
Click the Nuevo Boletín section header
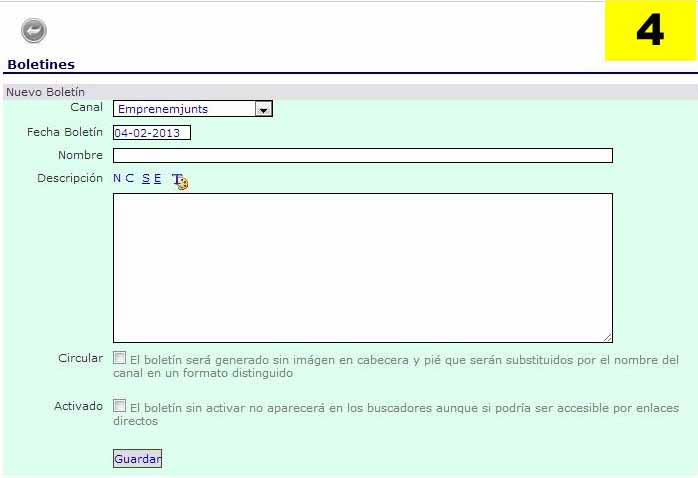pos(46,91)
